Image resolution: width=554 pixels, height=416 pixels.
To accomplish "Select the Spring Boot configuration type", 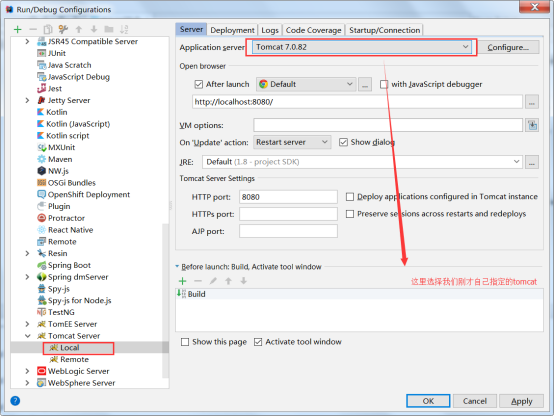I will (69, 265).
